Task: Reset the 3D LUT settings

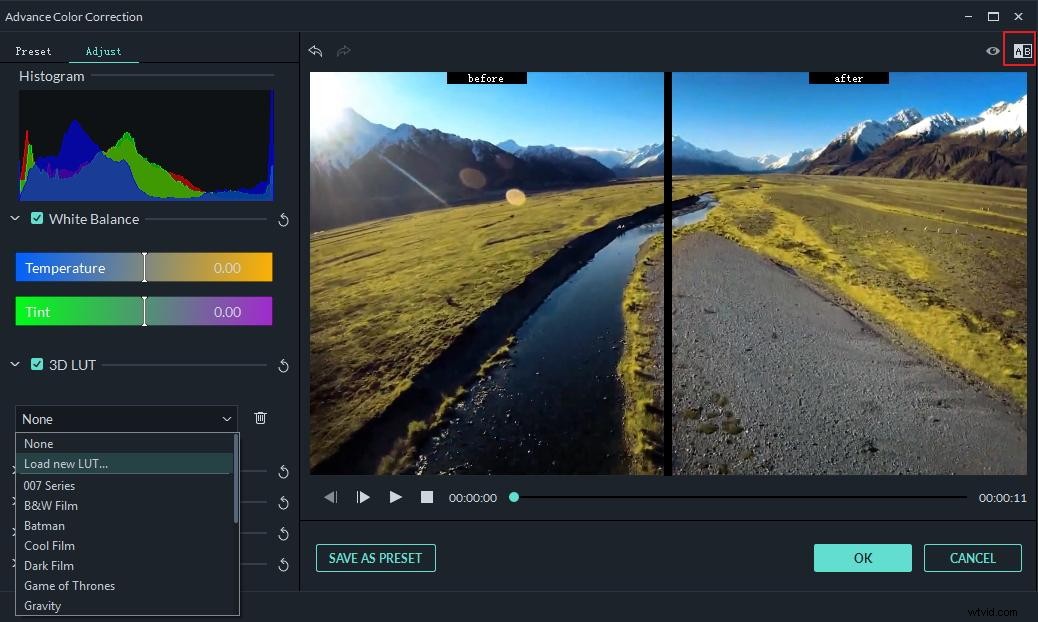Action: (x=283, y=366)
